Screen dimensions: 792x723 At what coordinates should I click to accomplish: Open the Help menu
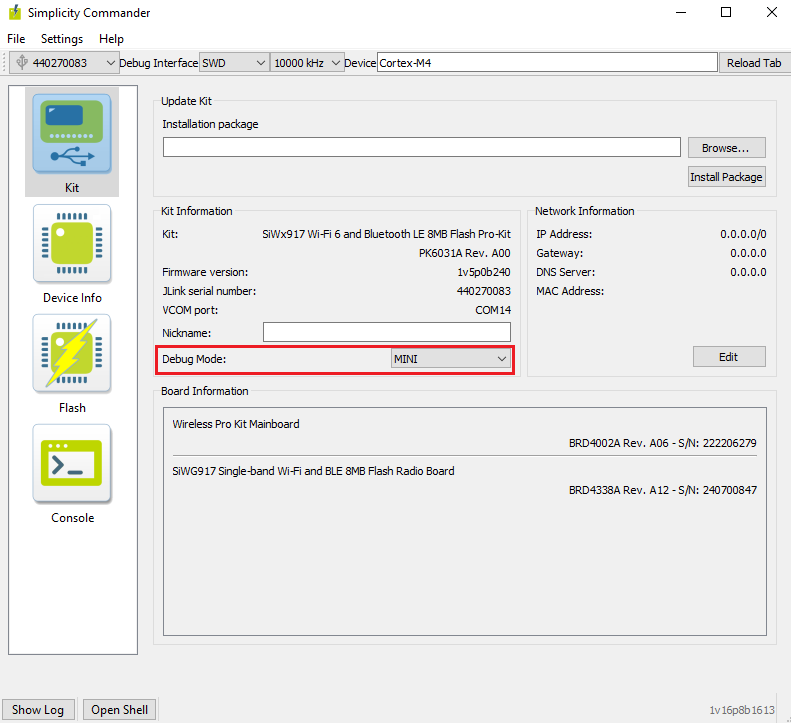coord(112,39)
